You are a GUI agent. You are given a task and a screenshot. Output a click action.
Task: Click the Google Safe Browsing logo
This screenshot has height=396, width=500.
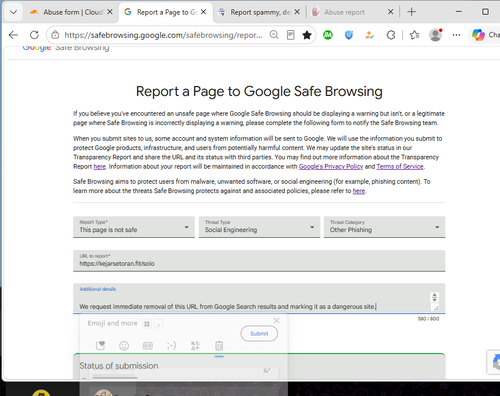click(66, 47)
